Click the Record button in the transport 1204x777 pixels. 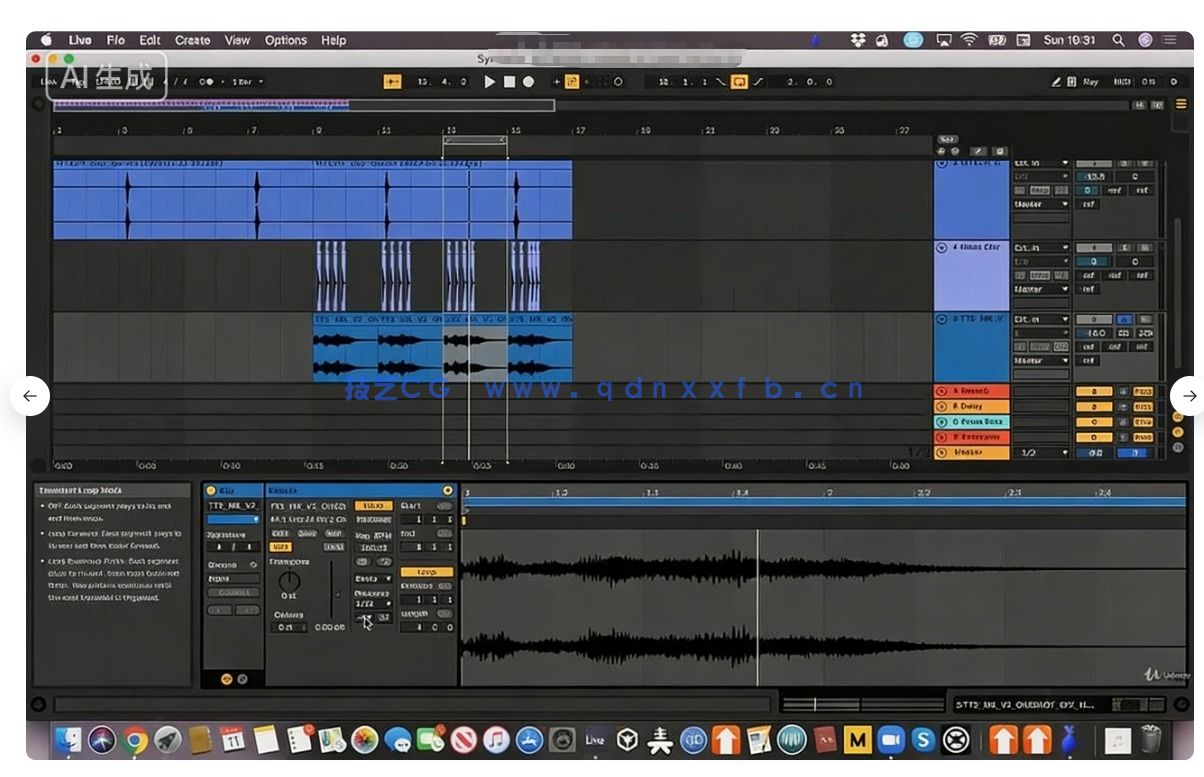click(x=527, y=82)
